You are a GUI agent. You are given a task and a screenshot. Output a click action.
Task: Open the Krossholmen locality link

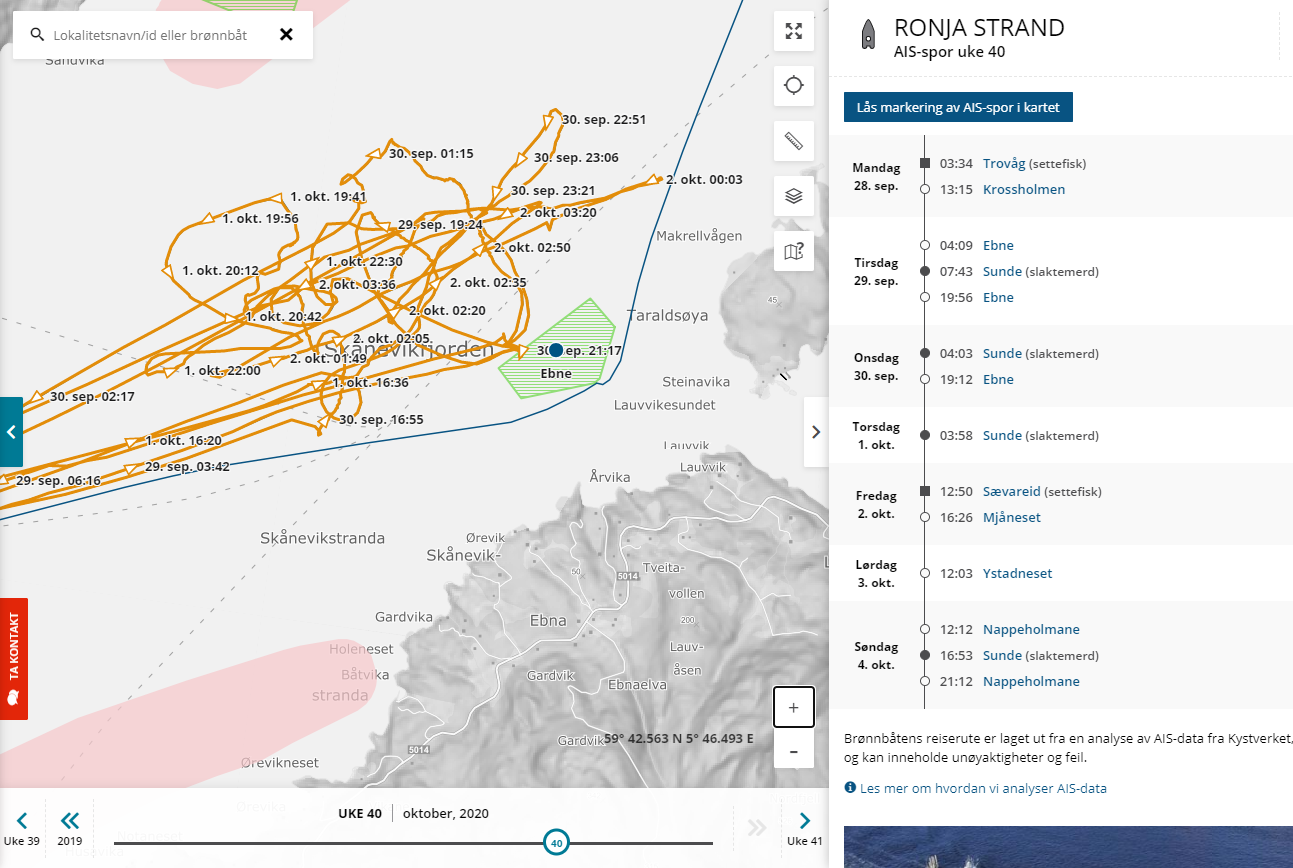1024,189
